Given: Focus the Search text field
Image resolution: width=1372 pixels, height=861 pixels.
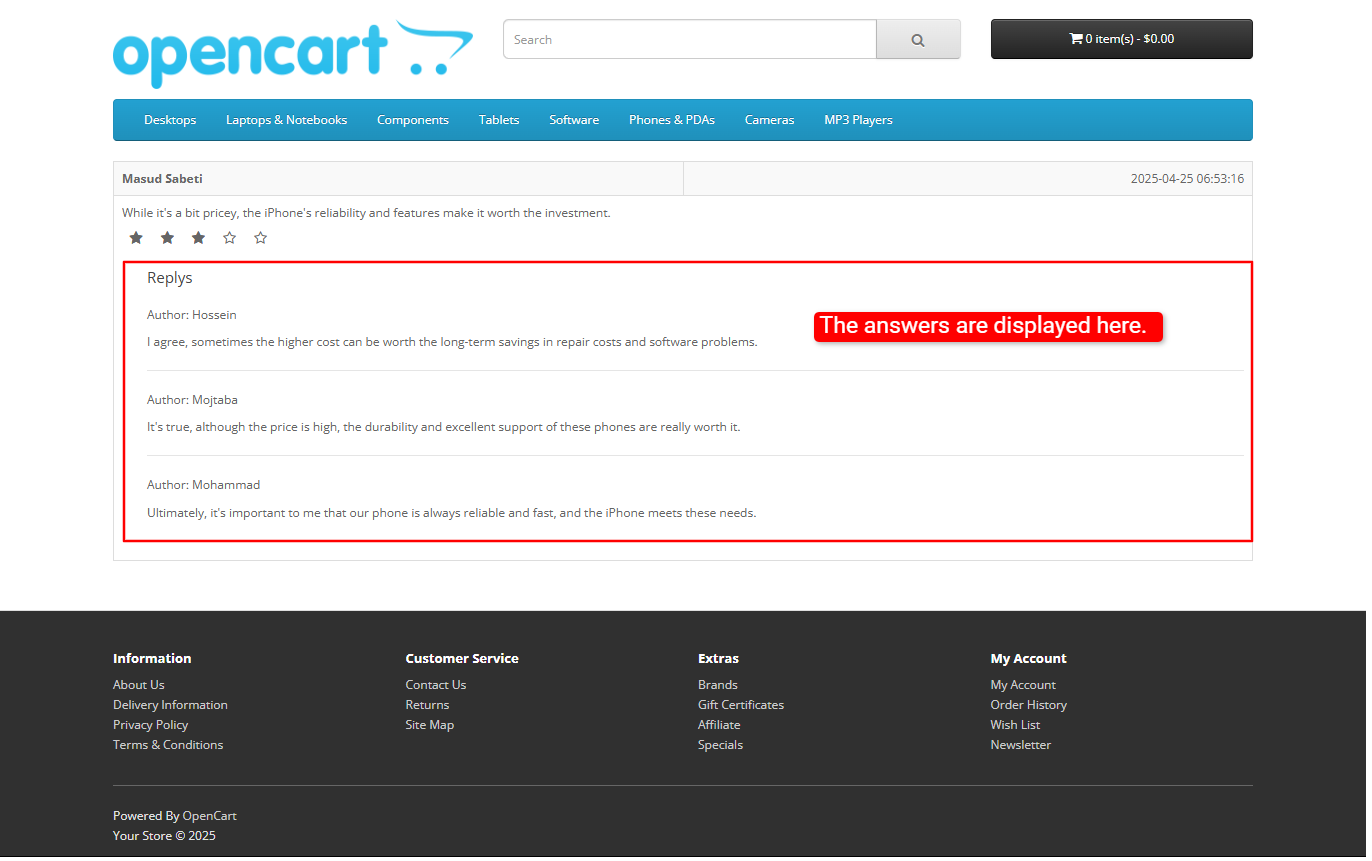Looking at the screenshot, I should point(692,40).
